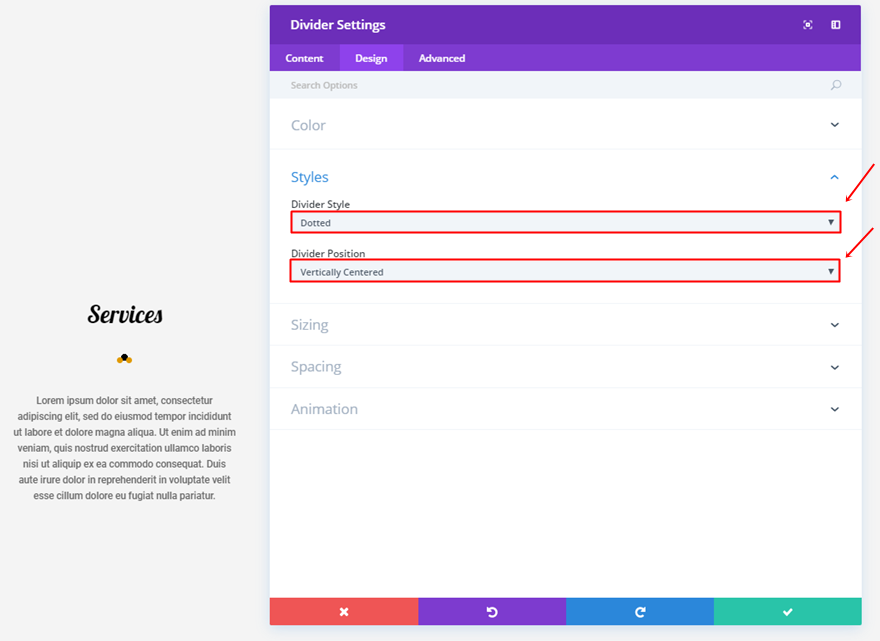Click the green save checkmark button
This screenshot has width=880, height=641.
788,611
